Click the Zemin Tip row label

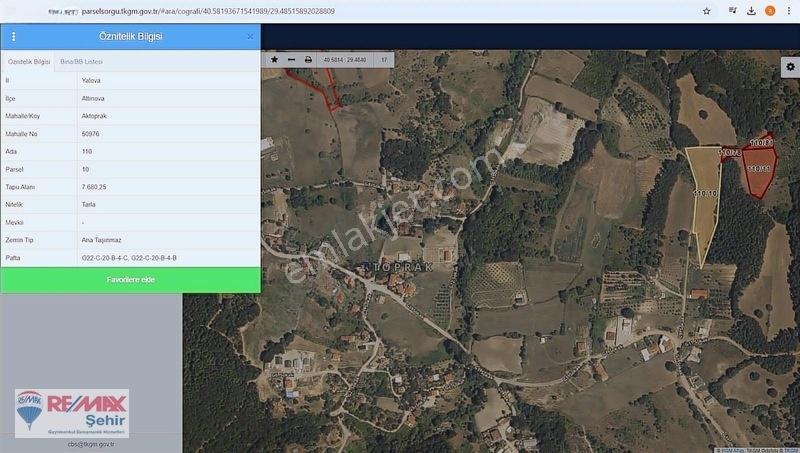tap(18, 240)
